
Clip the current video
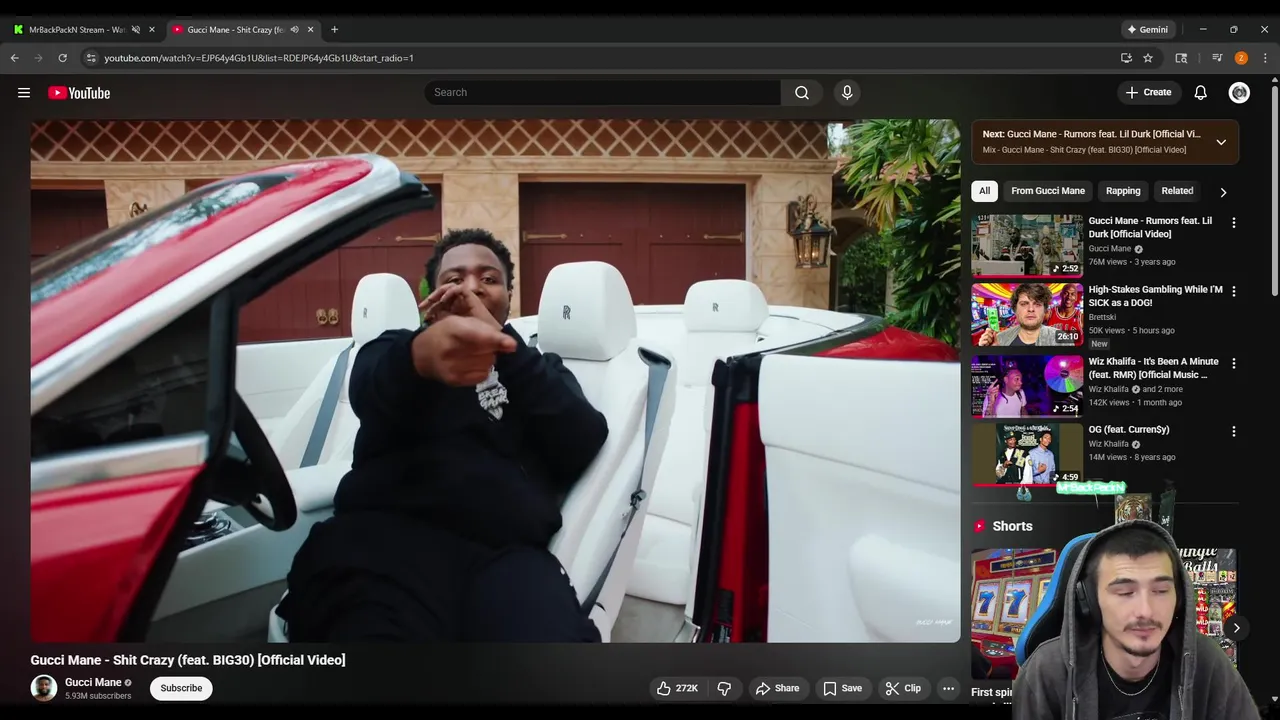(903, 688)
